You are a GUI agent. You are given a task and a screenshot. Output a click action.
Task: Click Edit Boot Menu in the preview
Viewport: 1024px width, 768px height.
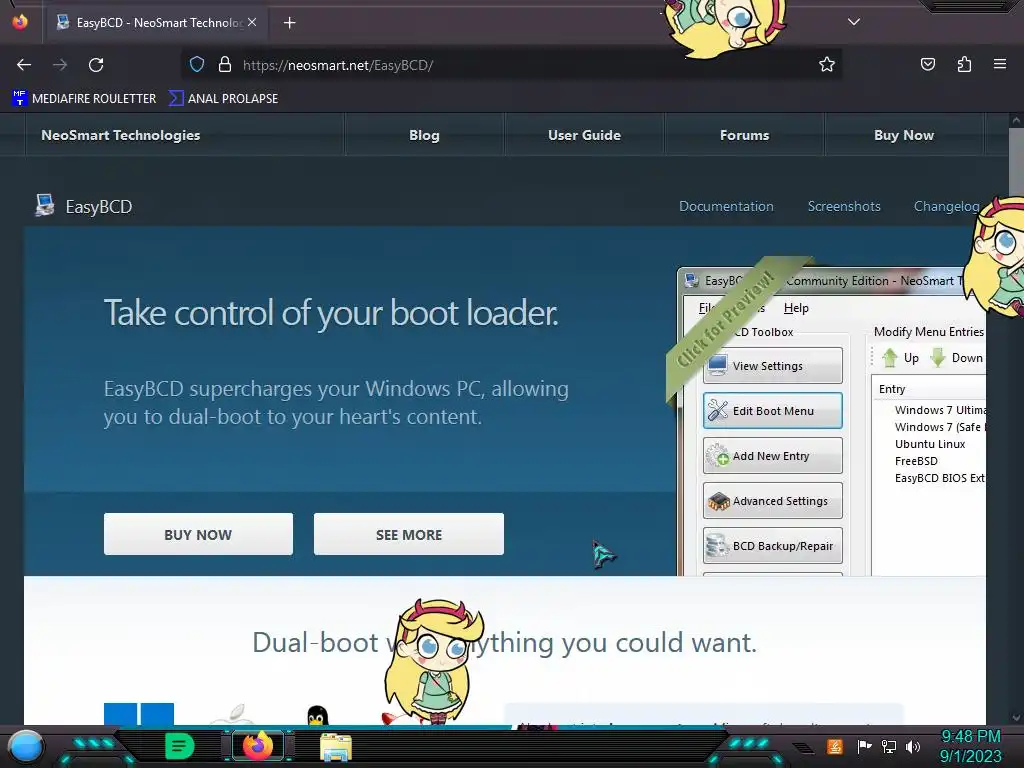pyautogui.click(x=773, y=411)
